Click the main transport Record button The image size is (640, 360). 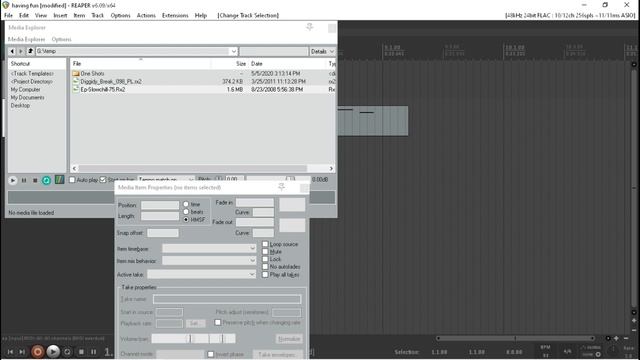pyautogui.click(x=38, y=351)
